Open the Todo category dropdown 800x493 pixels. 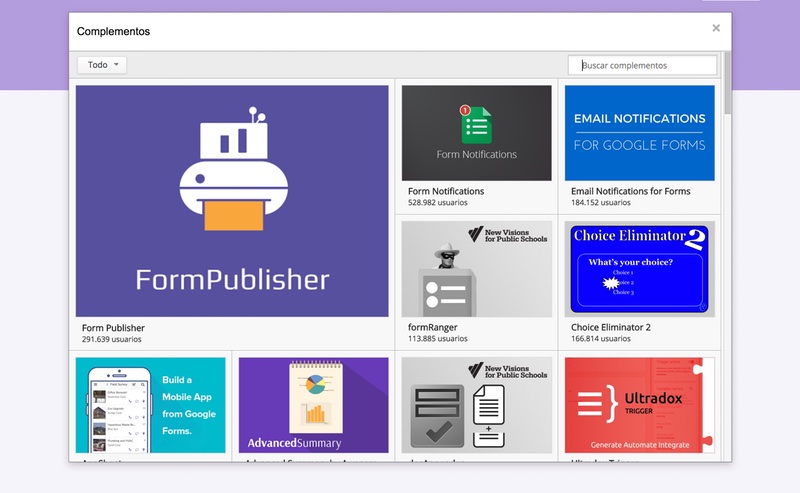pos(102,65)
